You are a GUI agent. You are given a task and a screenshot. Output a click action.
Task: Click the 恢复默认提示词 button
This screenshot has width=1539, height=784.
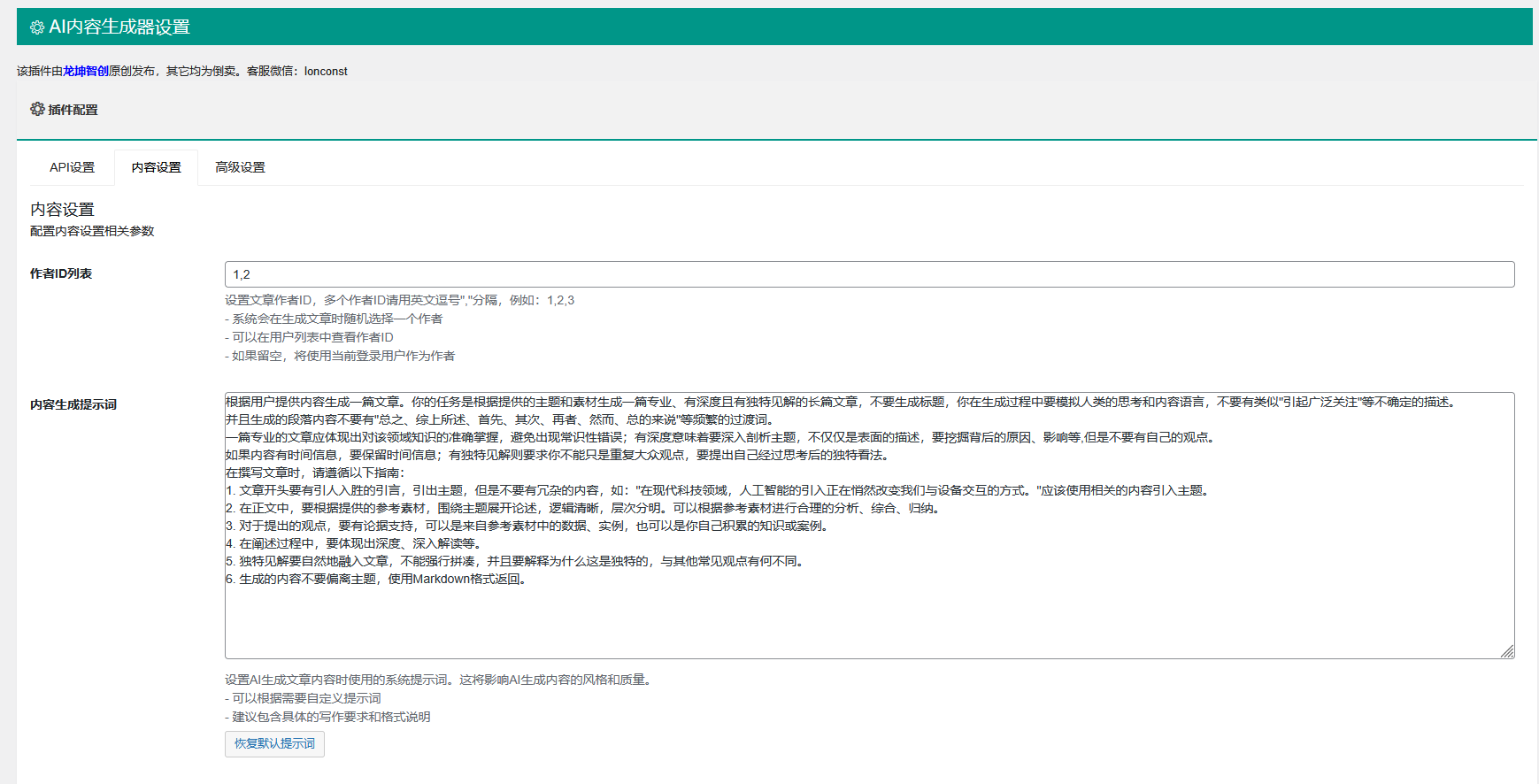(274, 743)
